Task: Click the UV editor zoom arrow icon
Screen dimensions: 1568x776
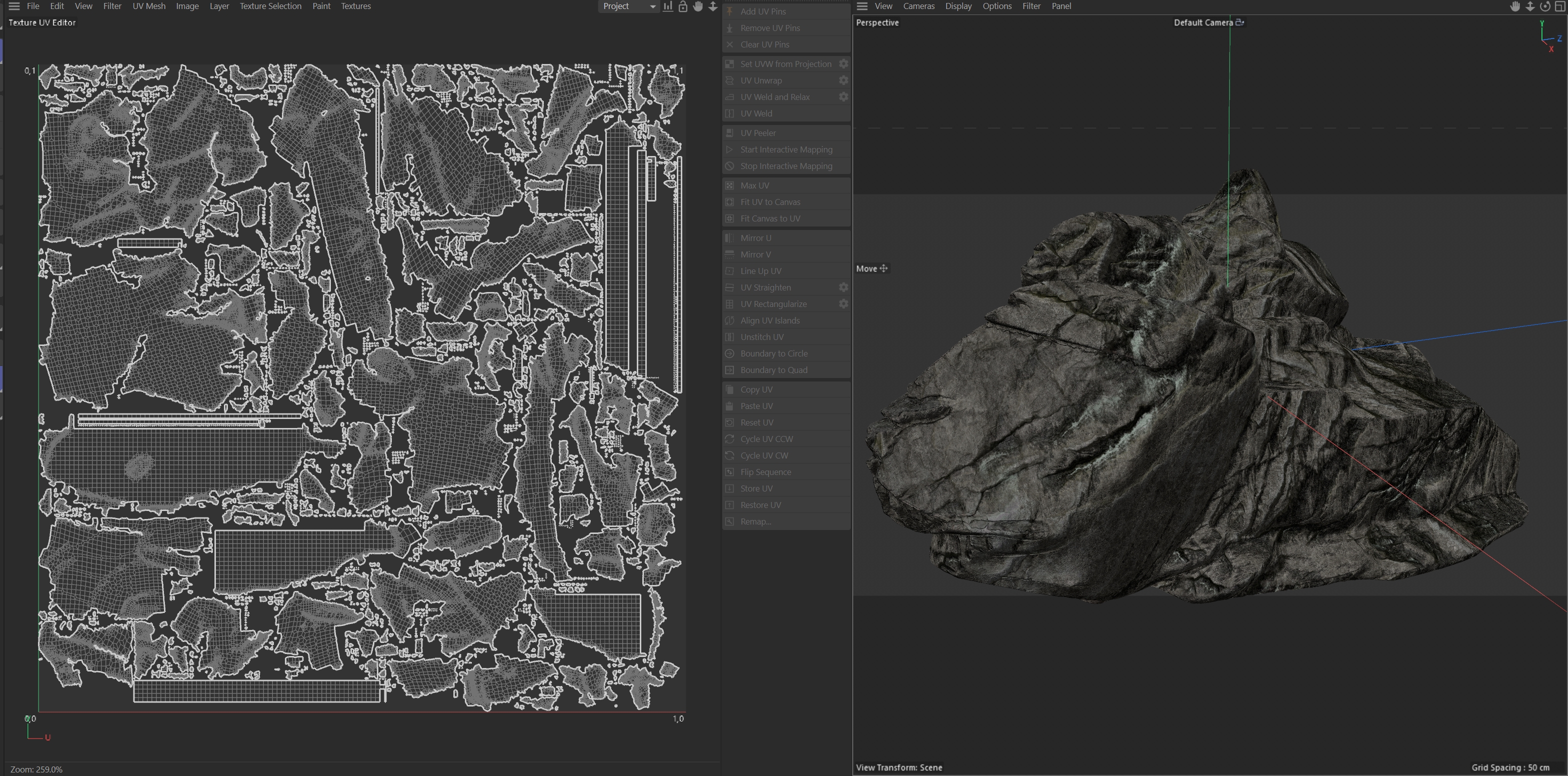Action: [713, 6]
